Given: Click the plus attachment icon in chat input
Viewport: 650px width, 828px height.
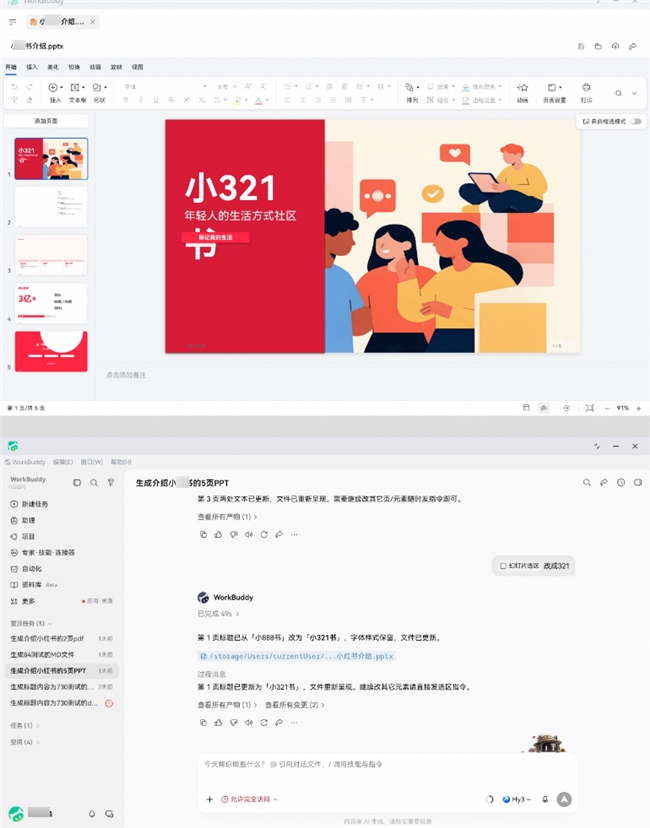Looking at the screenshot, I should (210, 799).
